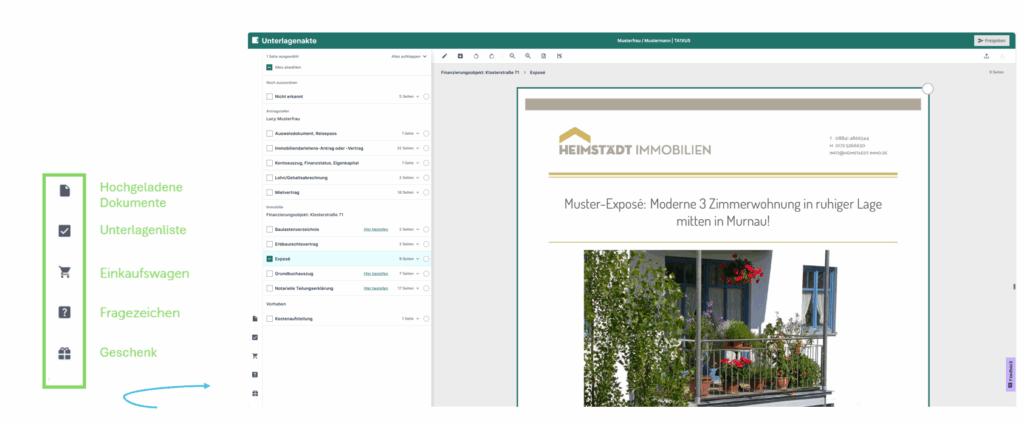The width and height of the screenshot is (1024, 425).
Task: Expand all with Alles aufklappen
Action: 409,57
